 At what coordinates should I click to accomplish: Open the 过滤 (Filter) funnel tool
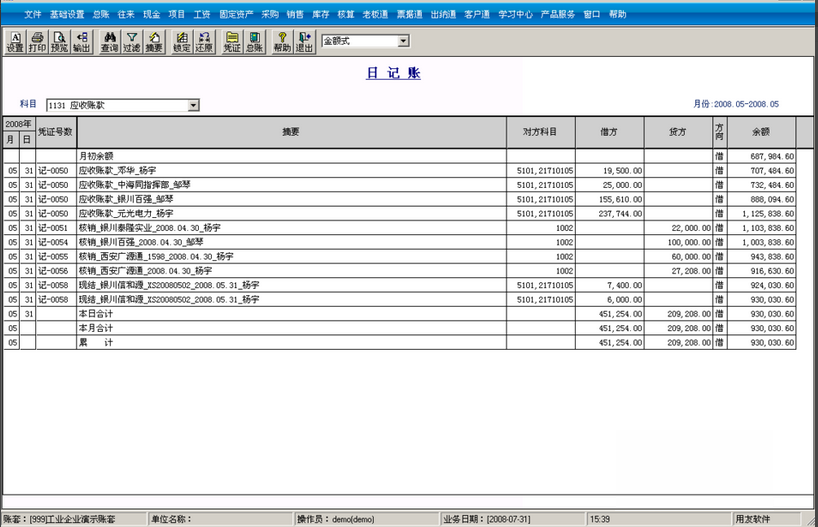(131, 41)
